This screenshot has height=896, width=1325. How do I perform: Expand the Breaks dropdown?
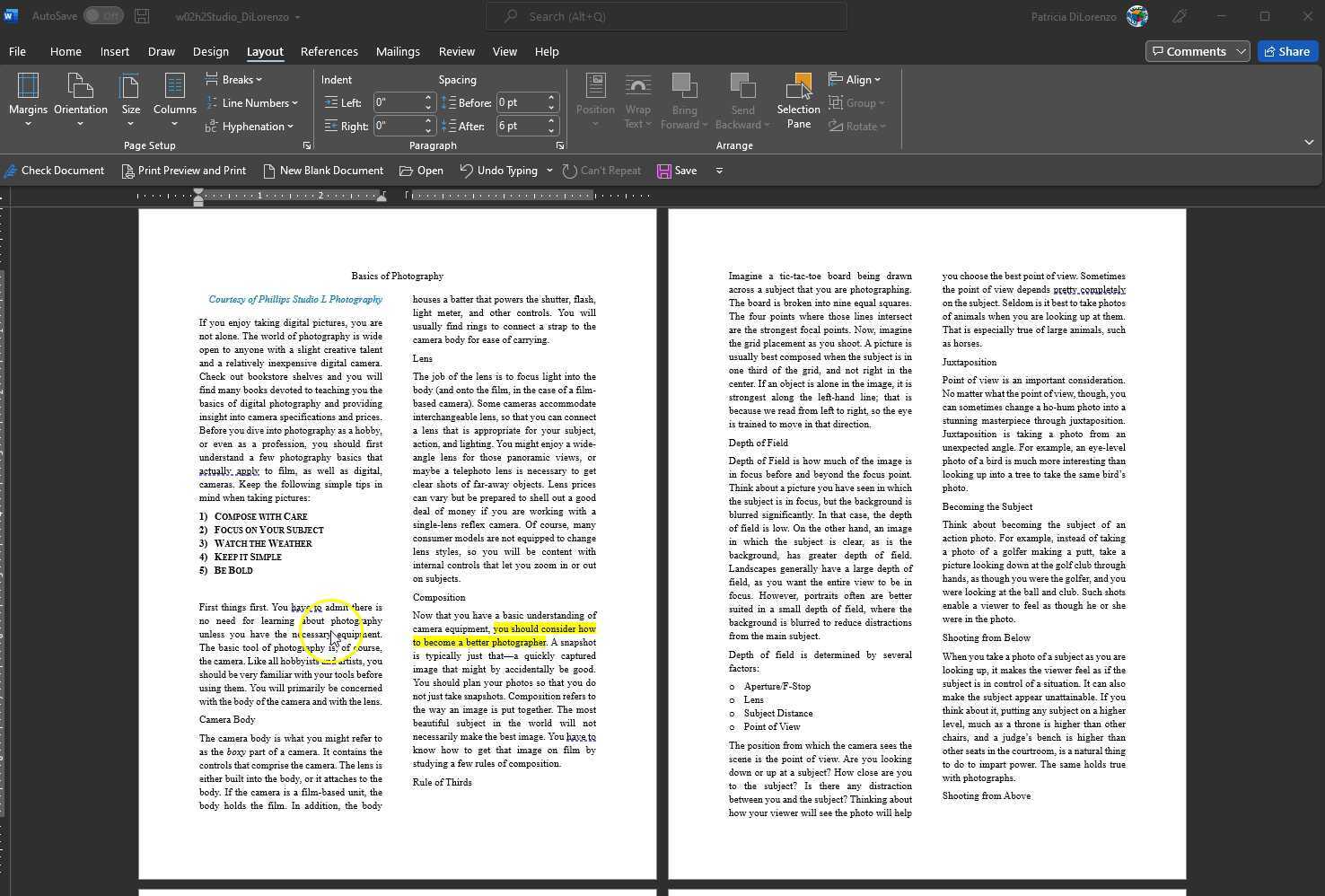(x=235, y=80)
